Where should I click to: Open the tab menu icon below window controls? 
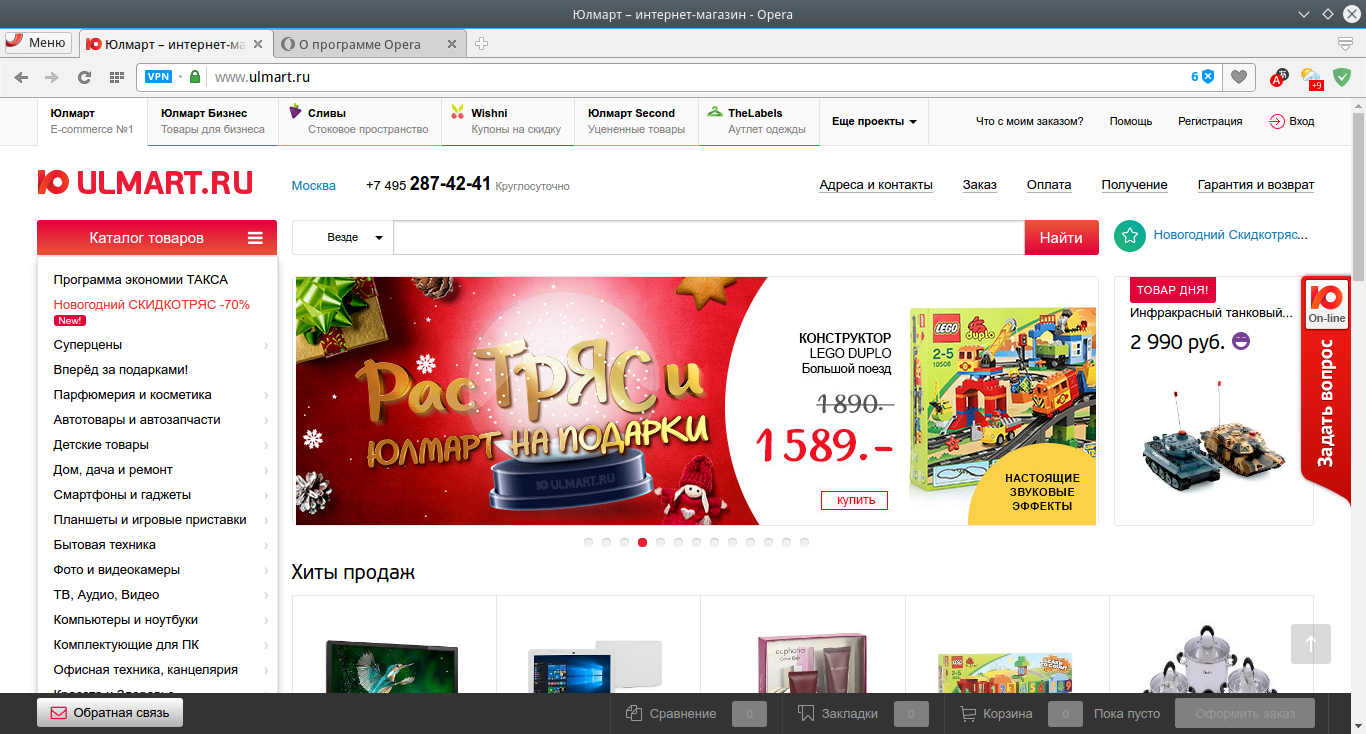coord(1346,44)
